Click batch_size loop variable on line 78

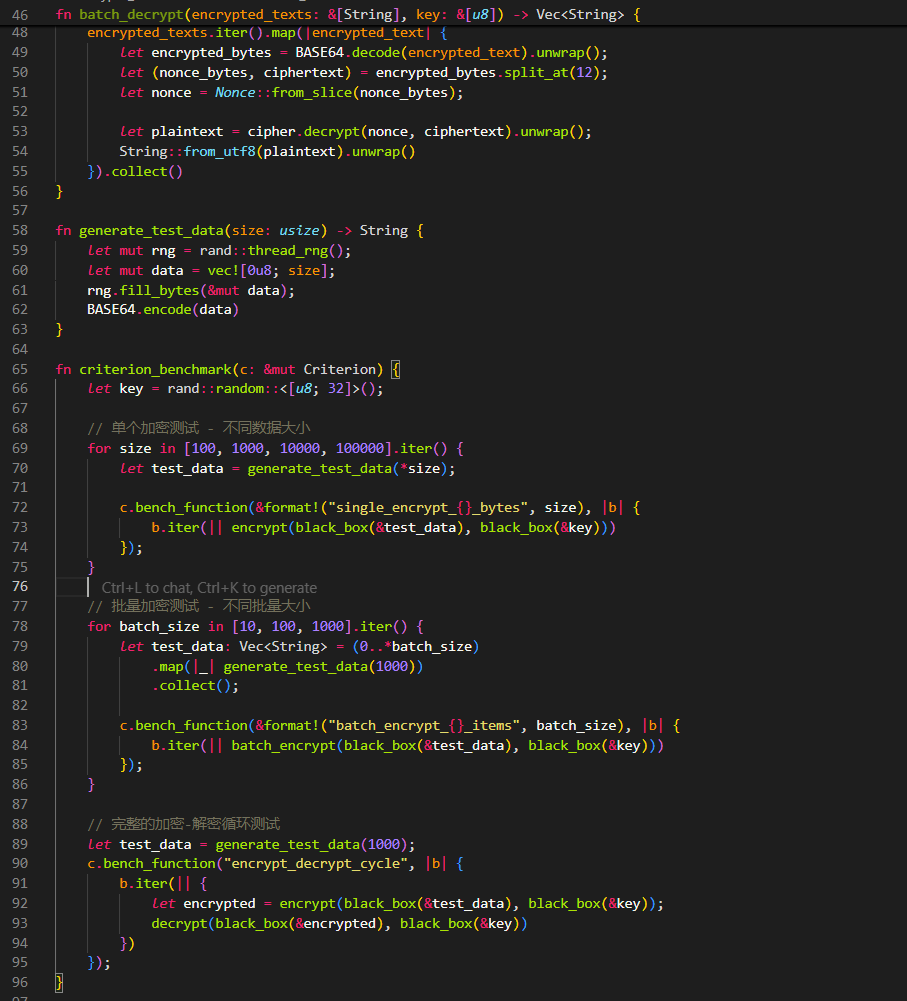coord(159,626)
